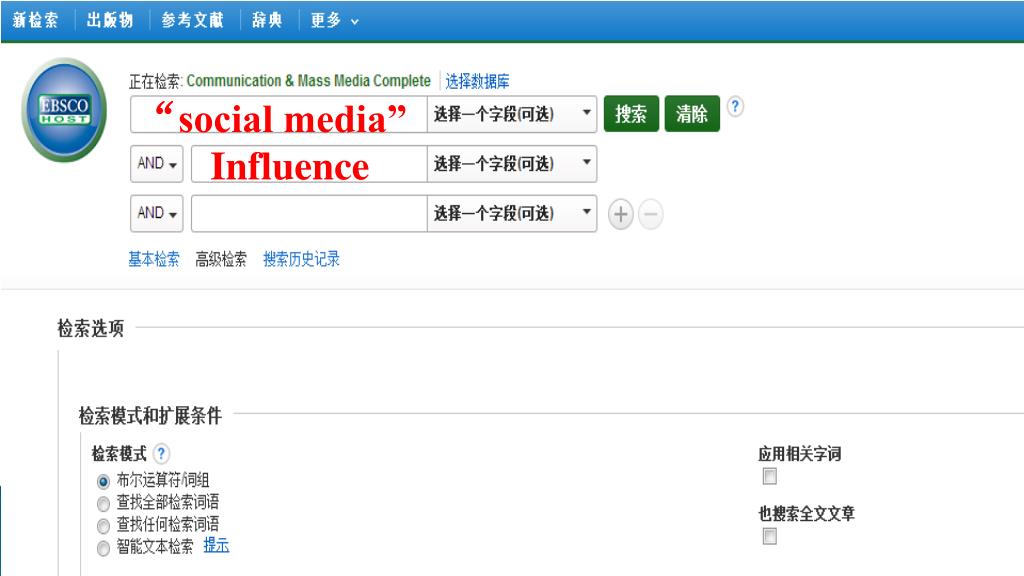1024x576 pixels.
Task: Select 查找全部检索词语 search mode
Action: [x=103, y=504]
